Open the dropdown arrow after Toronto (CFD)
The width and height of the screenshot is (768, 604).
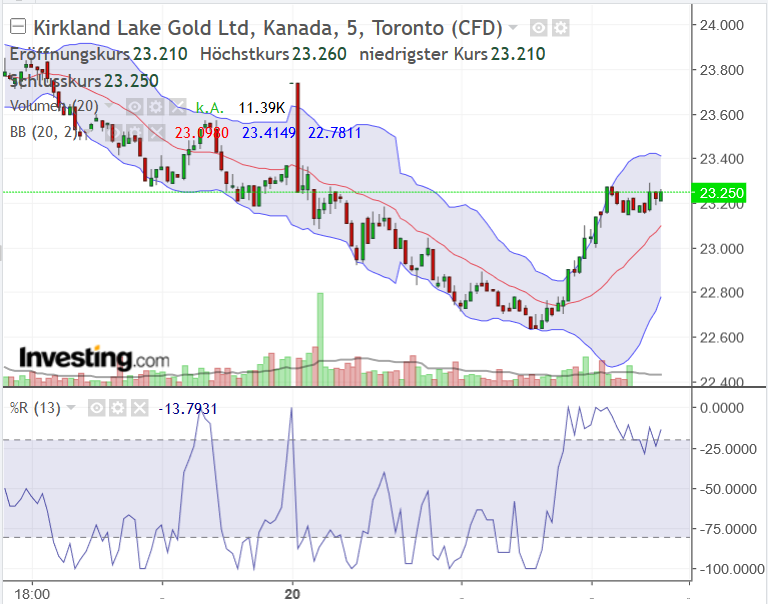513,27
